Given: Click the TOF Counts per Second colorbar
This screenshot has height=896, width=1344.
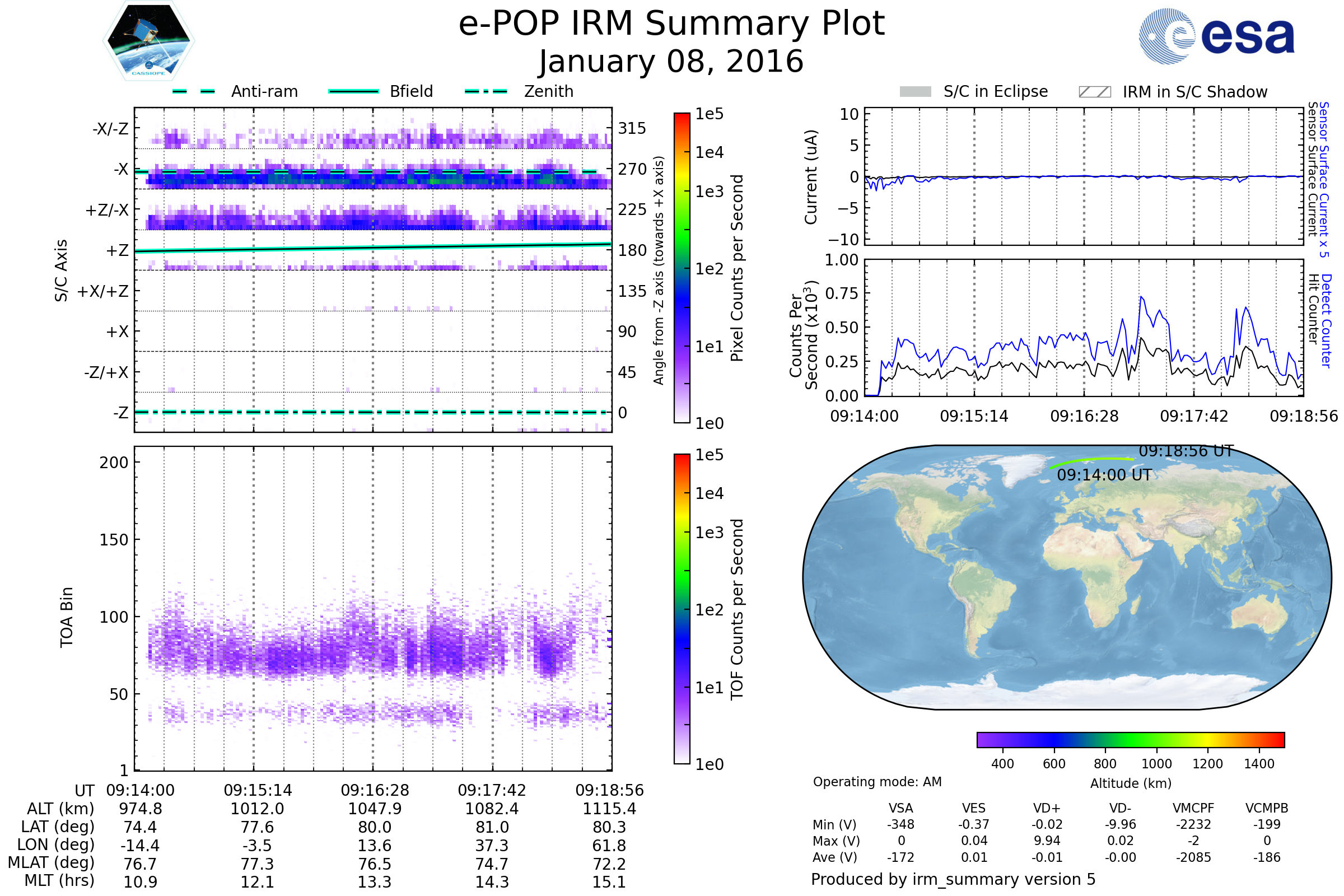Looking at the screenshot, I should [x=682, y=609].
